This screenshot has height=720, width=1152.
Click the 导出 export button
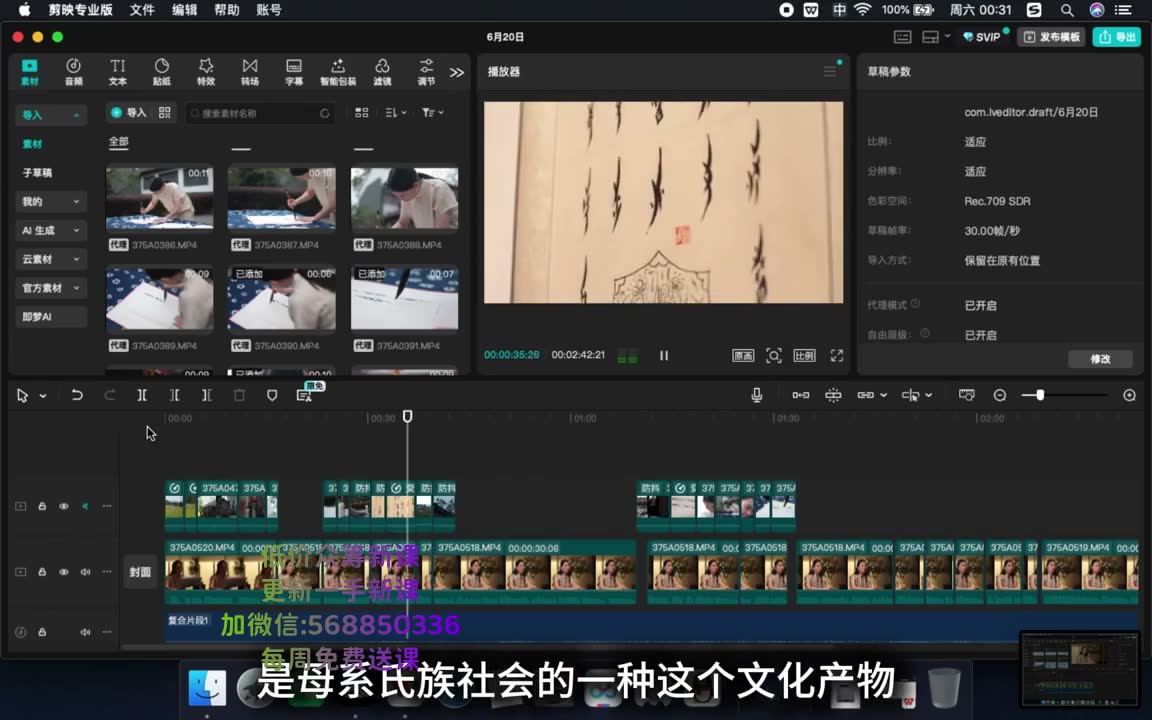point(1117,37)
